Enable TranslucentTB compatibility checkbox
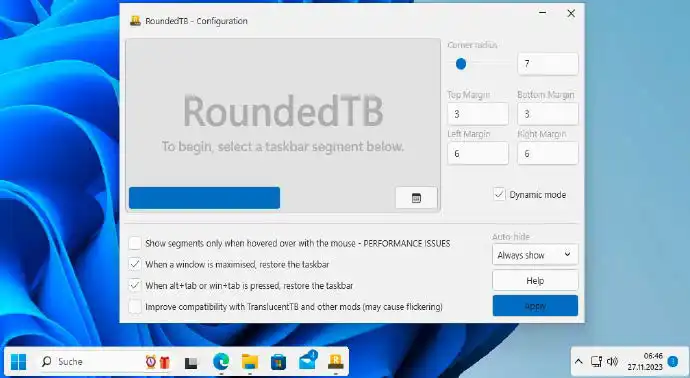Screen dimensions: 690x378 [x=135, y=306]
